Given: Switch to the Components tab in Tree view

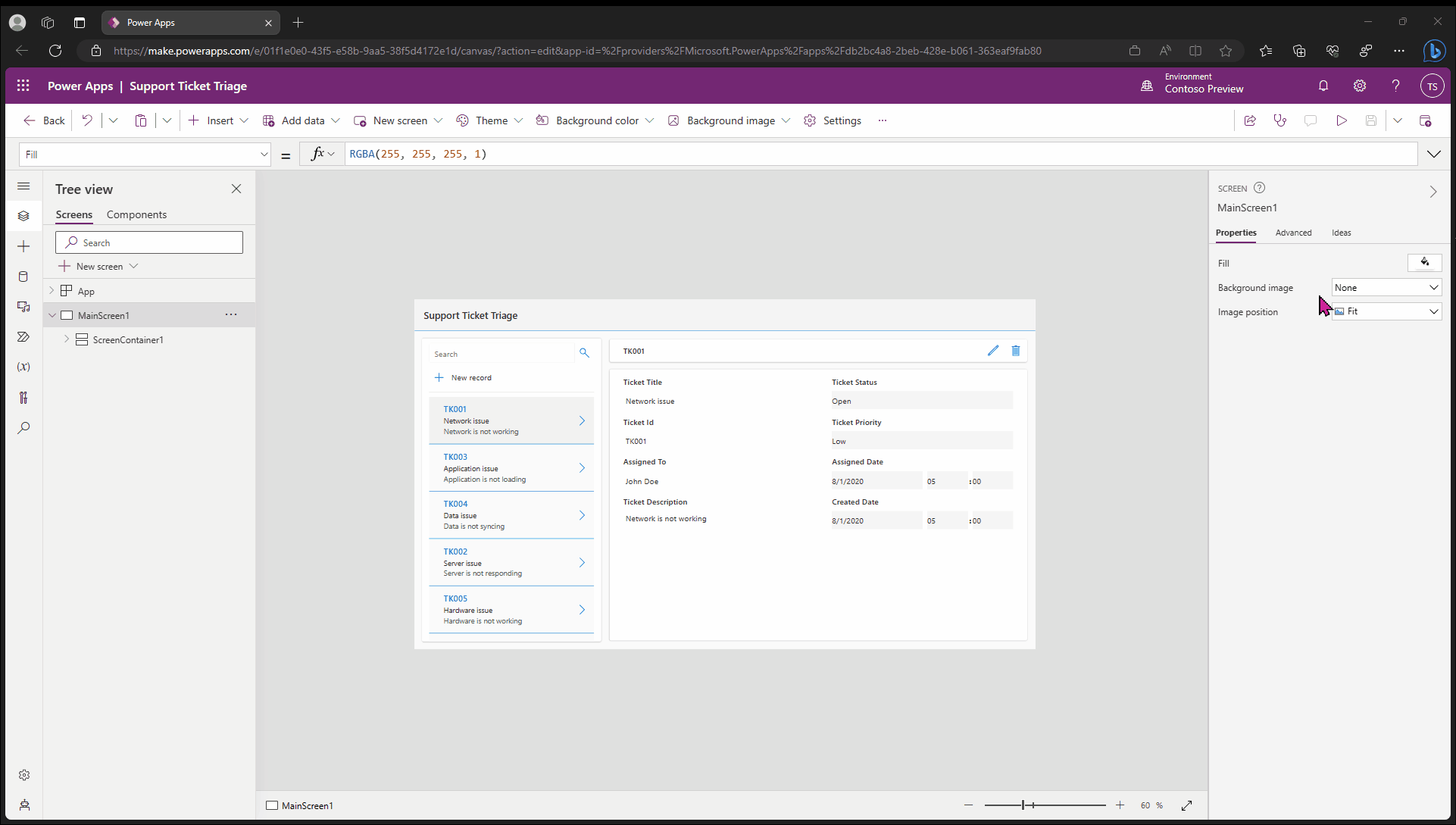Looking at the screenshot, I should click(136, 214).
